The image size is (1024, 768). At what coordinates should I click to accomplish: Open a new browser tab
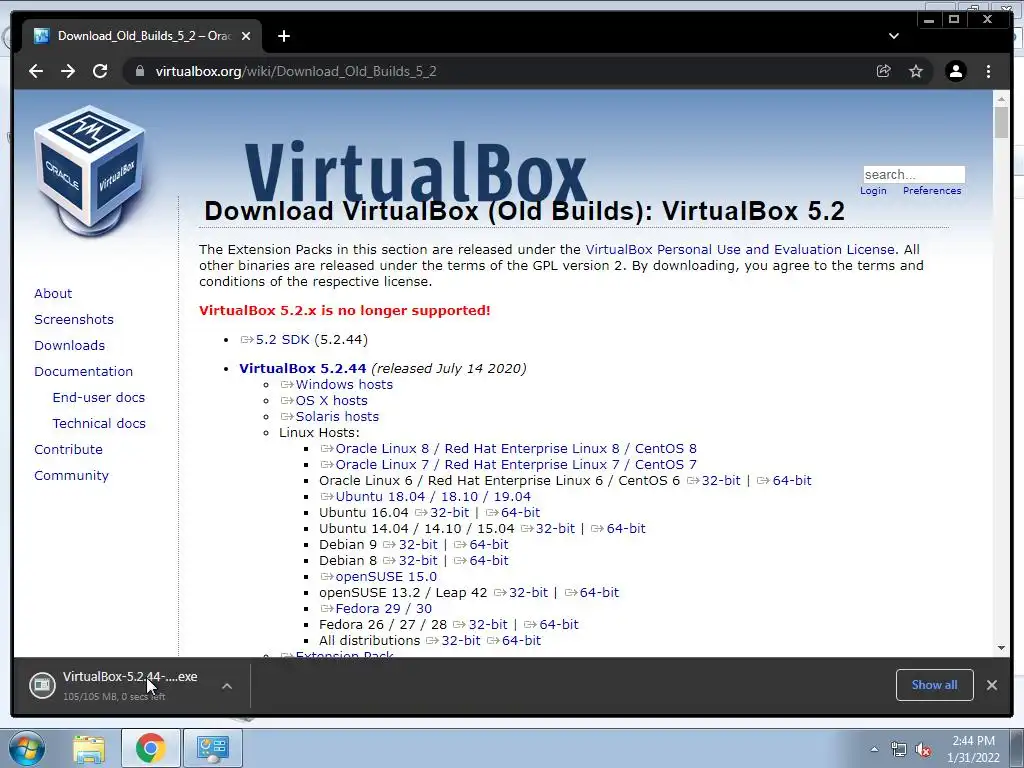coord(283,36)
